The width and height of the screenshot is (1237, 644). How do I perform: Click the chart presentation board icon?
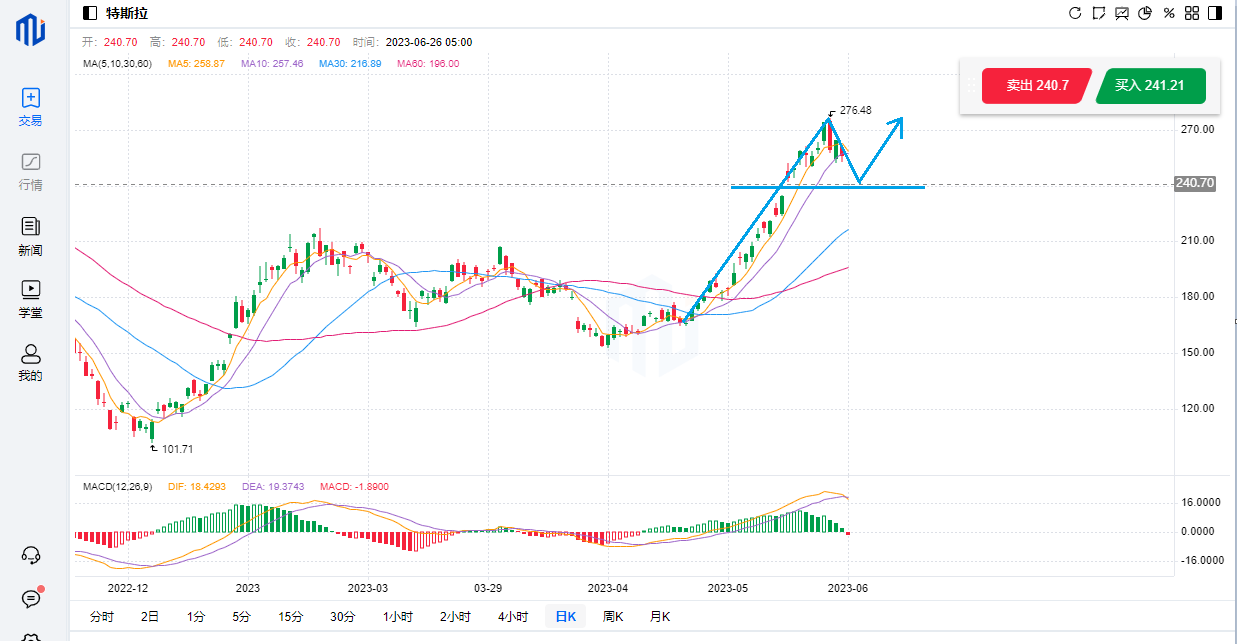[x=1122, y=13]
